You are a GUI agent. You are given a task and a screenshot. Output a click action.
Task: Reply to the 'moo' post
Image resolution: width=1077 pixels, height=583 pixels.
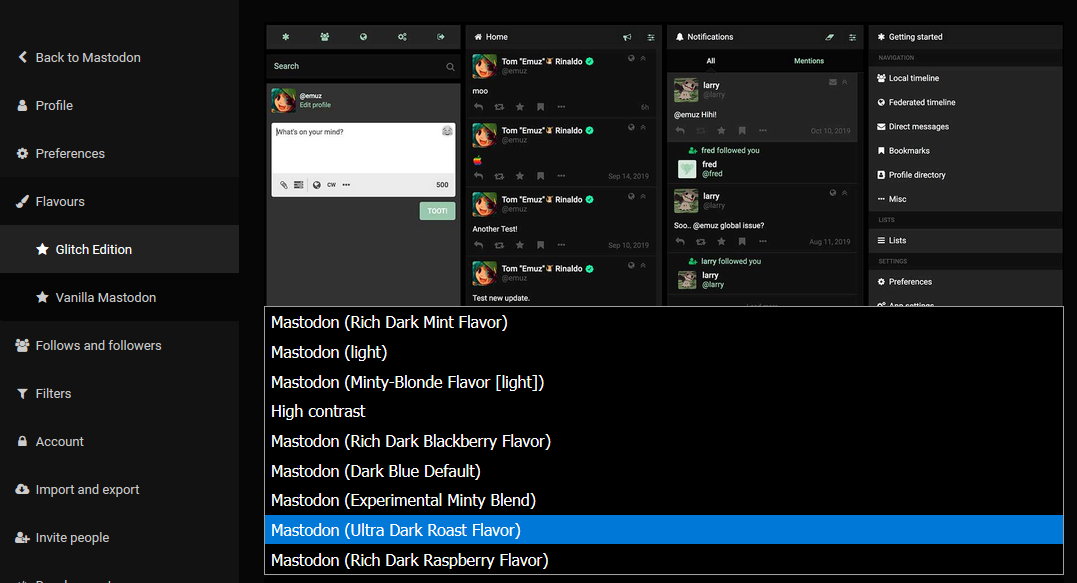click(479, 107)
